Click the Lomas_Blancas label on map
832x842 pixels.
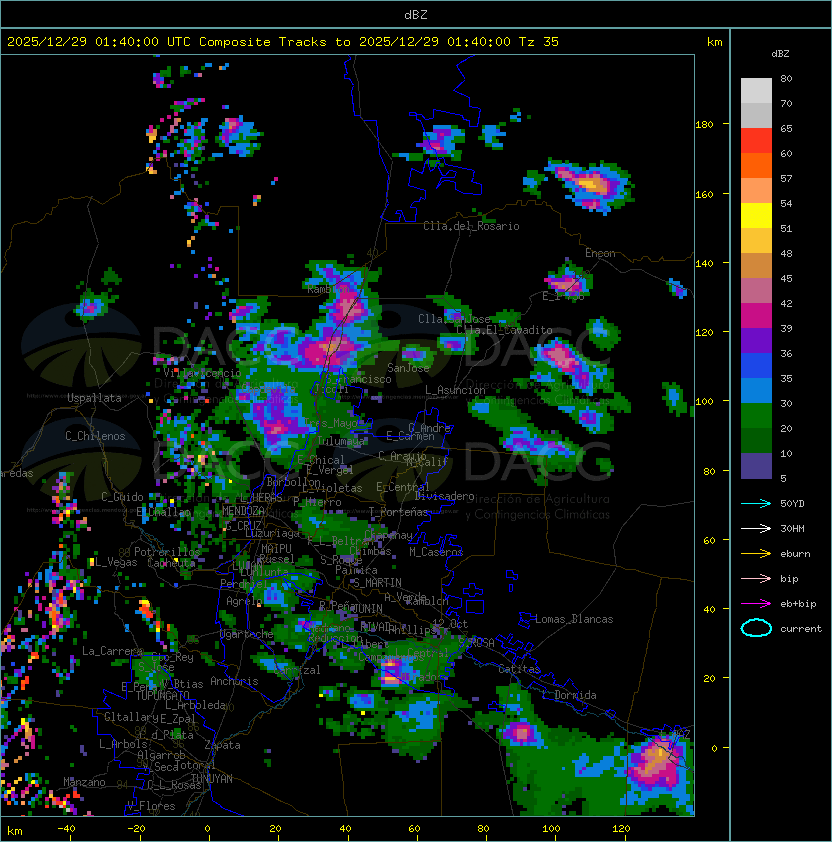coord(574,619)
